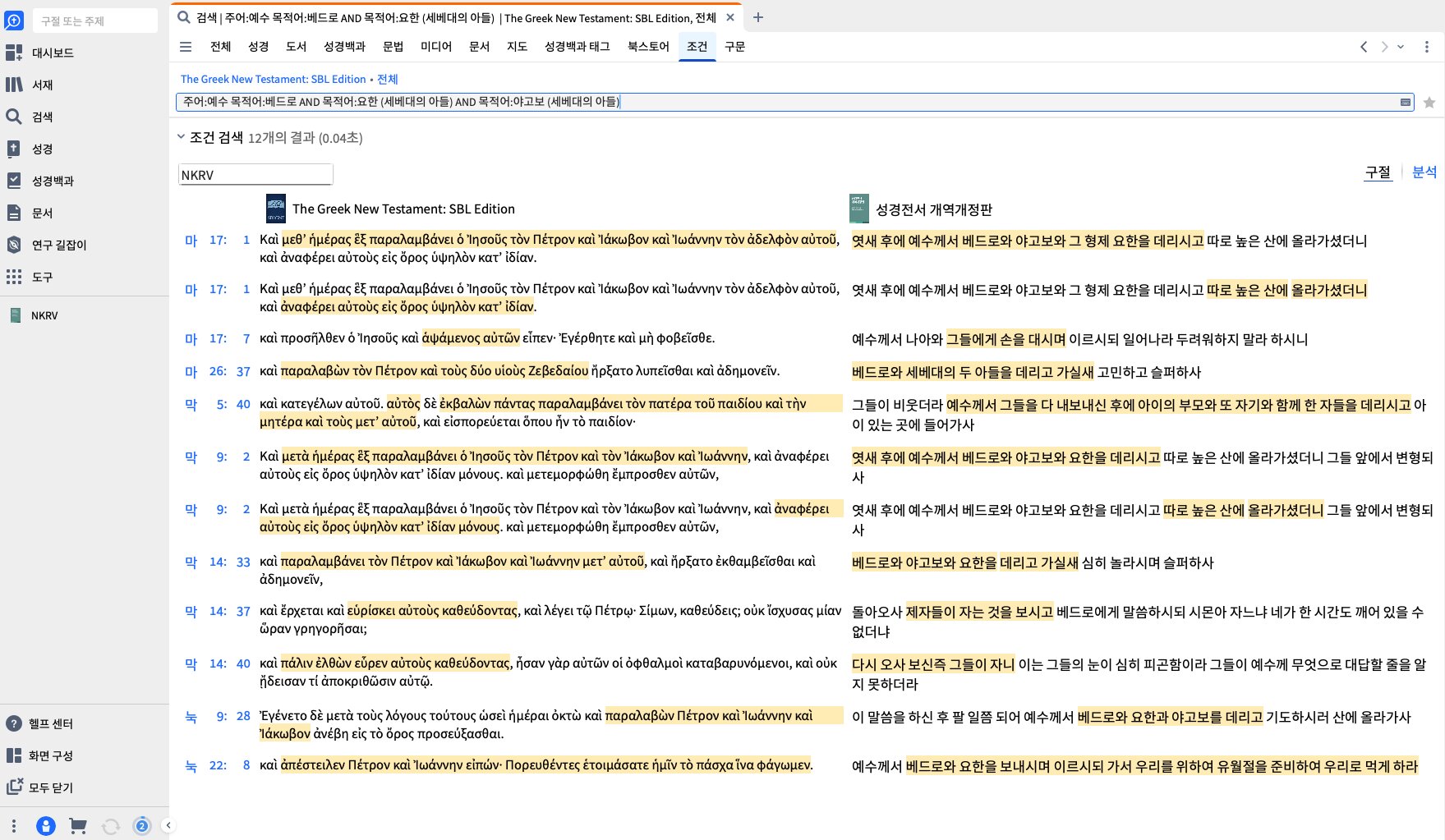Screen dimensions: 1445x840
Task: Select the 미디어 search tab
Action: click(x=436, y=47)
